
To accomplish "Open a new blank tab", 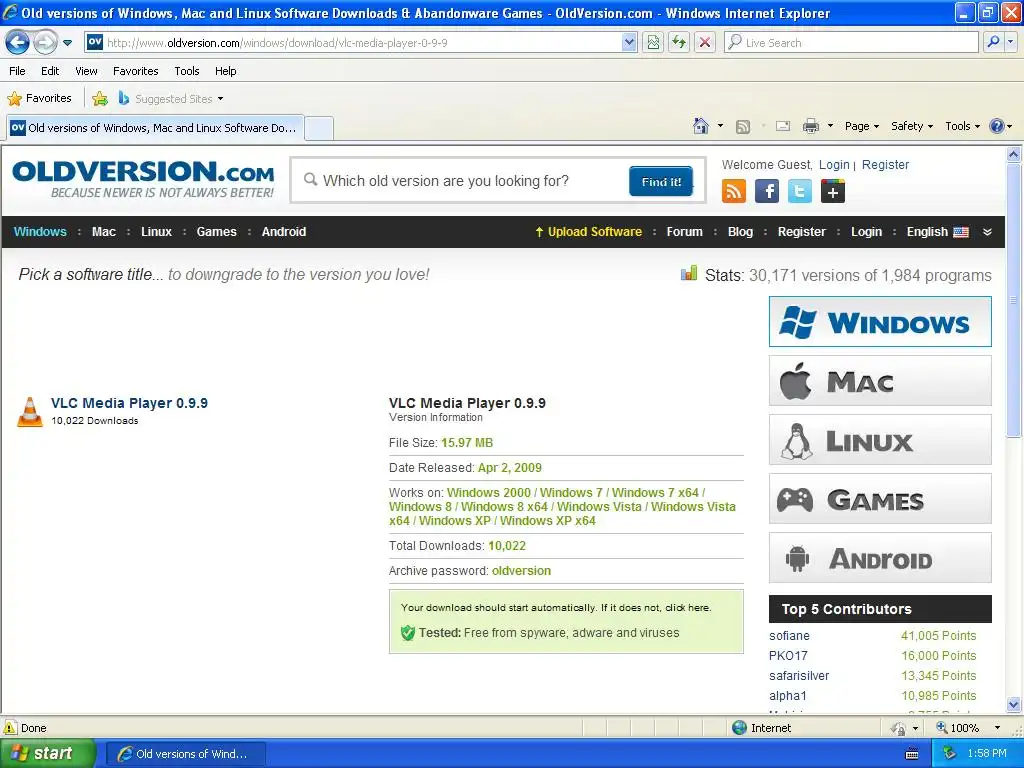I will (319, 128).
